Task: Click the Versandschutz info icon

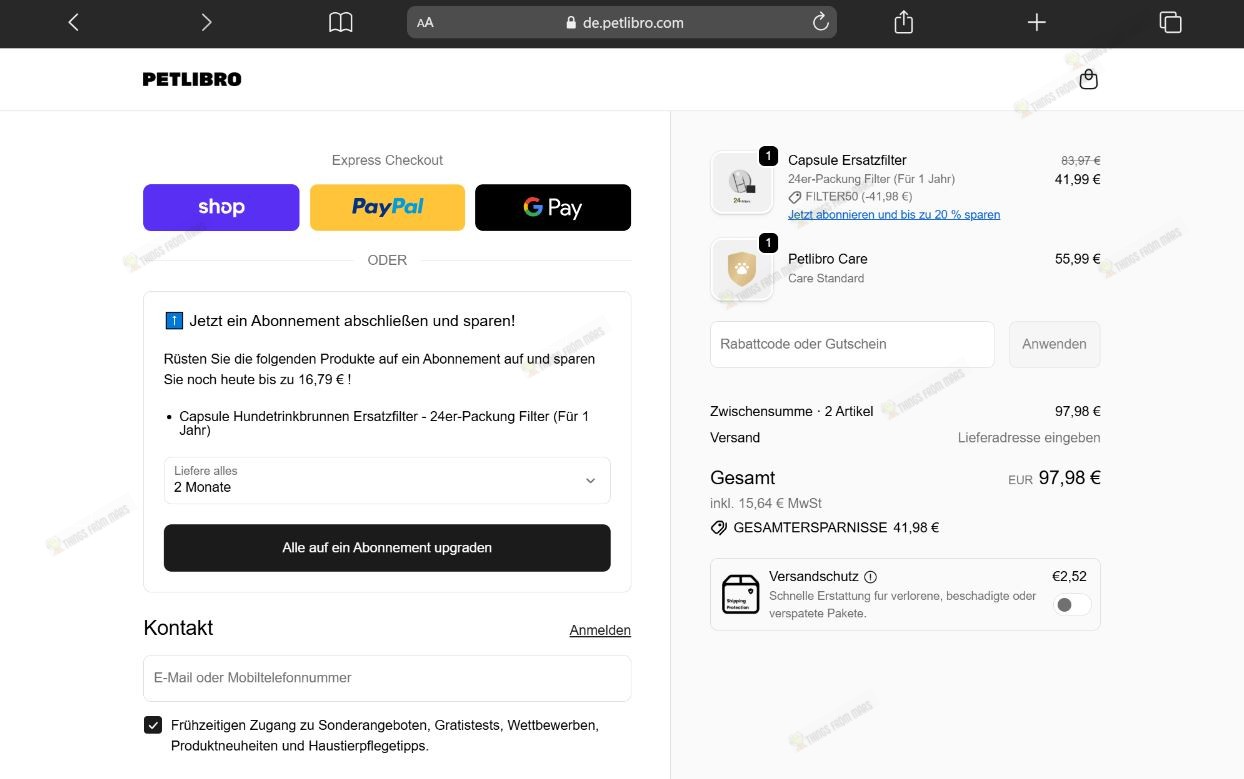Action: [x=870, y=577]
